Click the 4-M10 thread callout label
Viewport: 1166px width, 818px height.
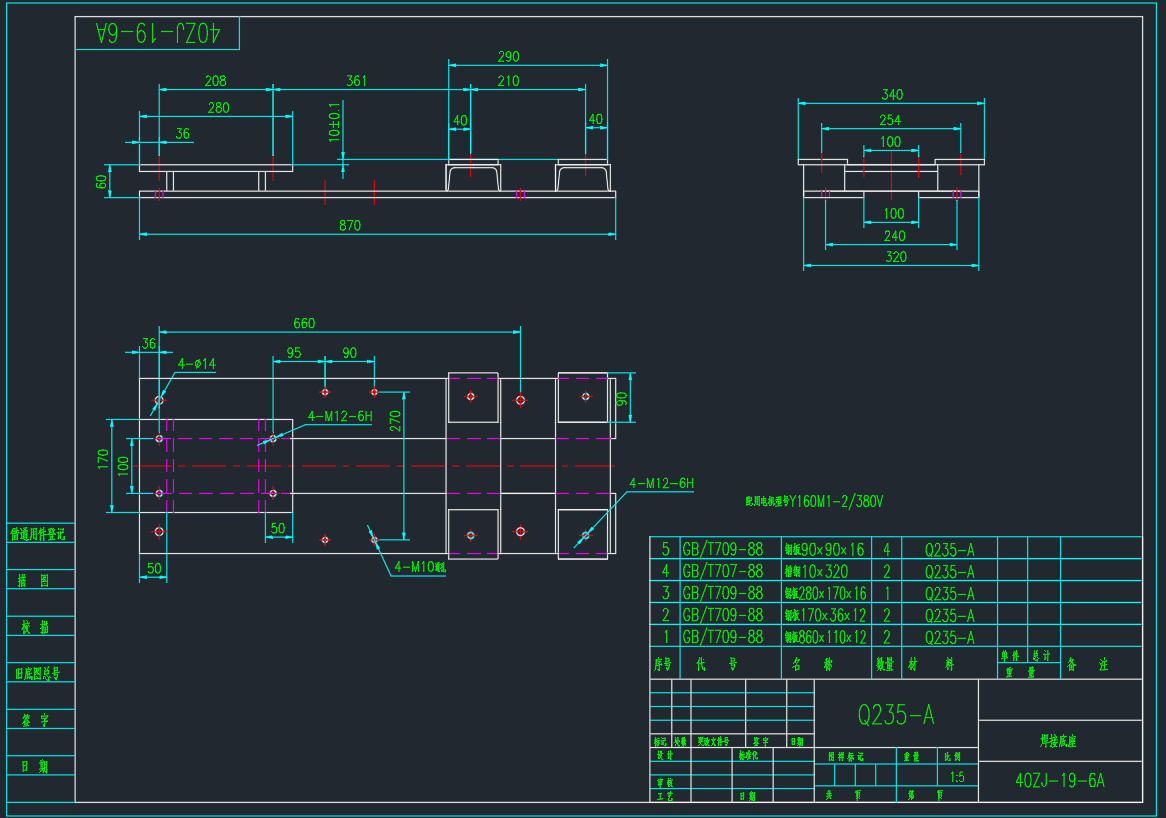click(419, 567)
